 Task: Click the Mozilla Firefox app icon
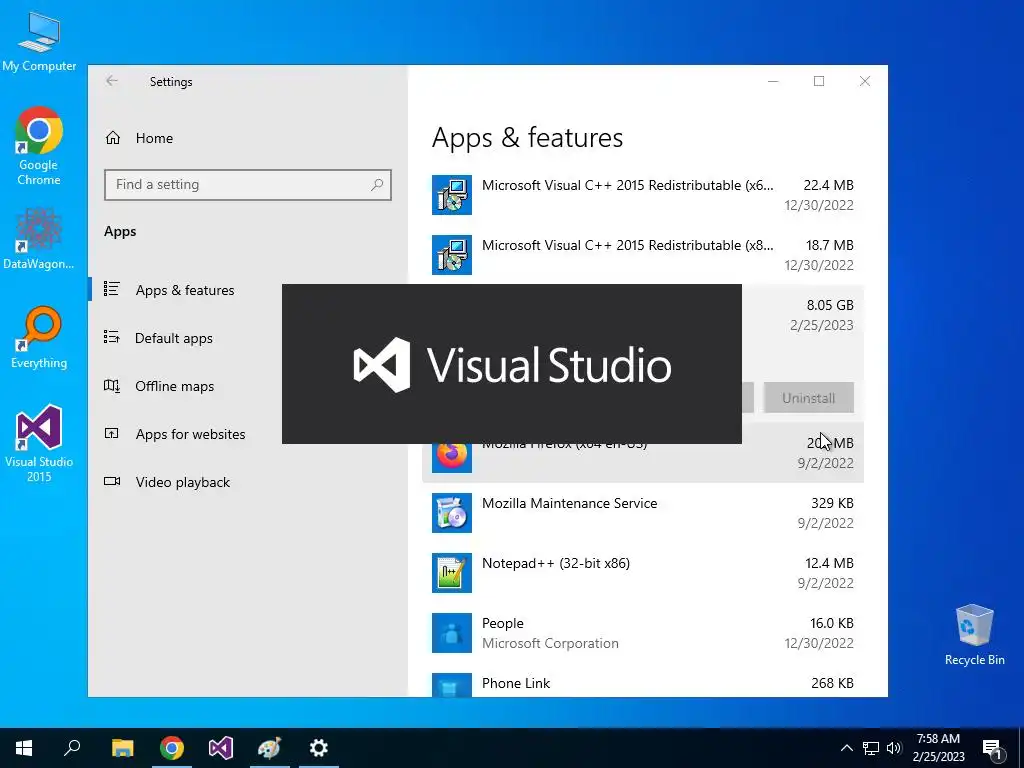pyautogui.click(x=452, y=456)
